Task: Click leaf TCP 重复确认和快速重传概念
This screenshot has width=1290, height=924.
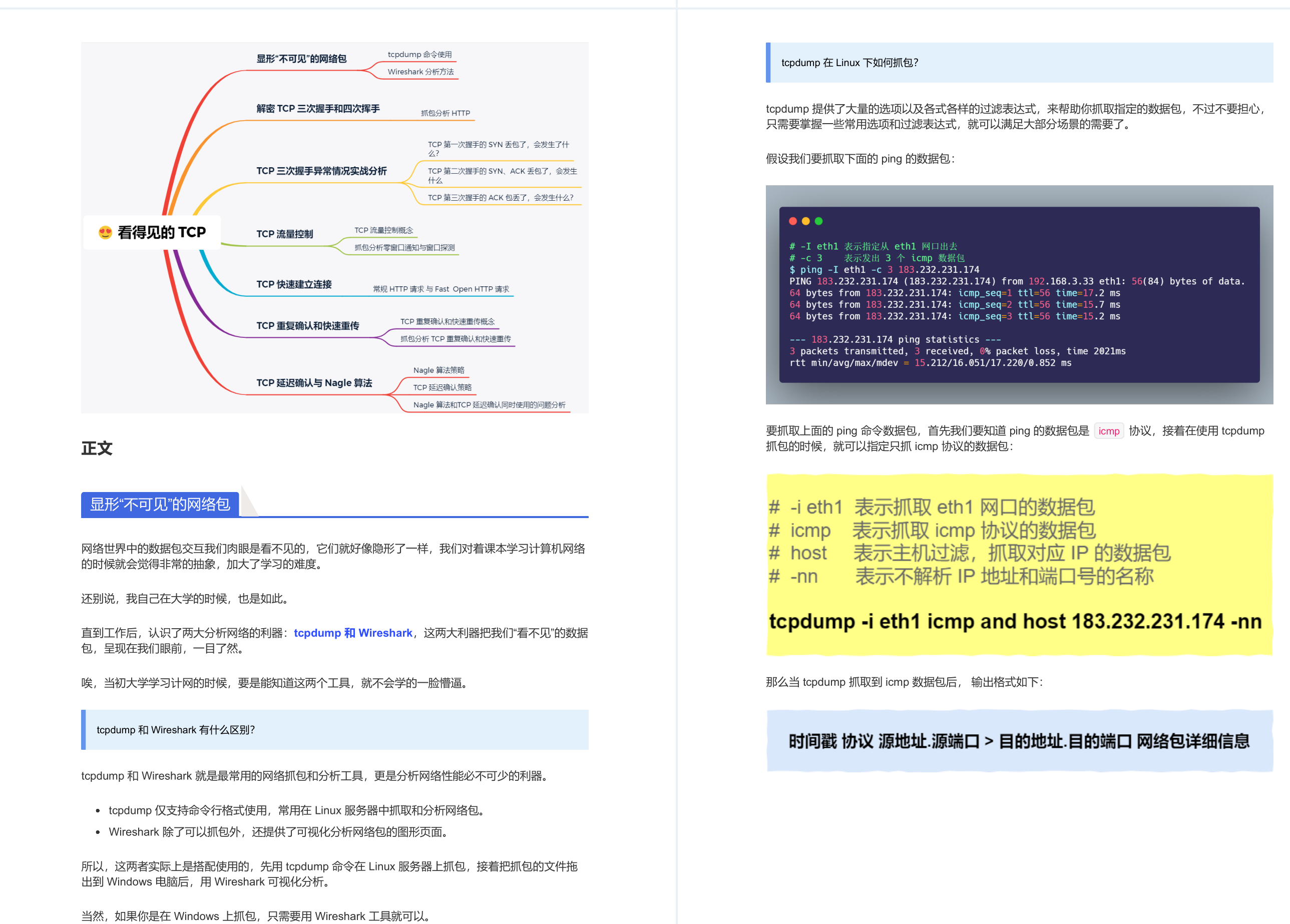Action: click(448, 321)
